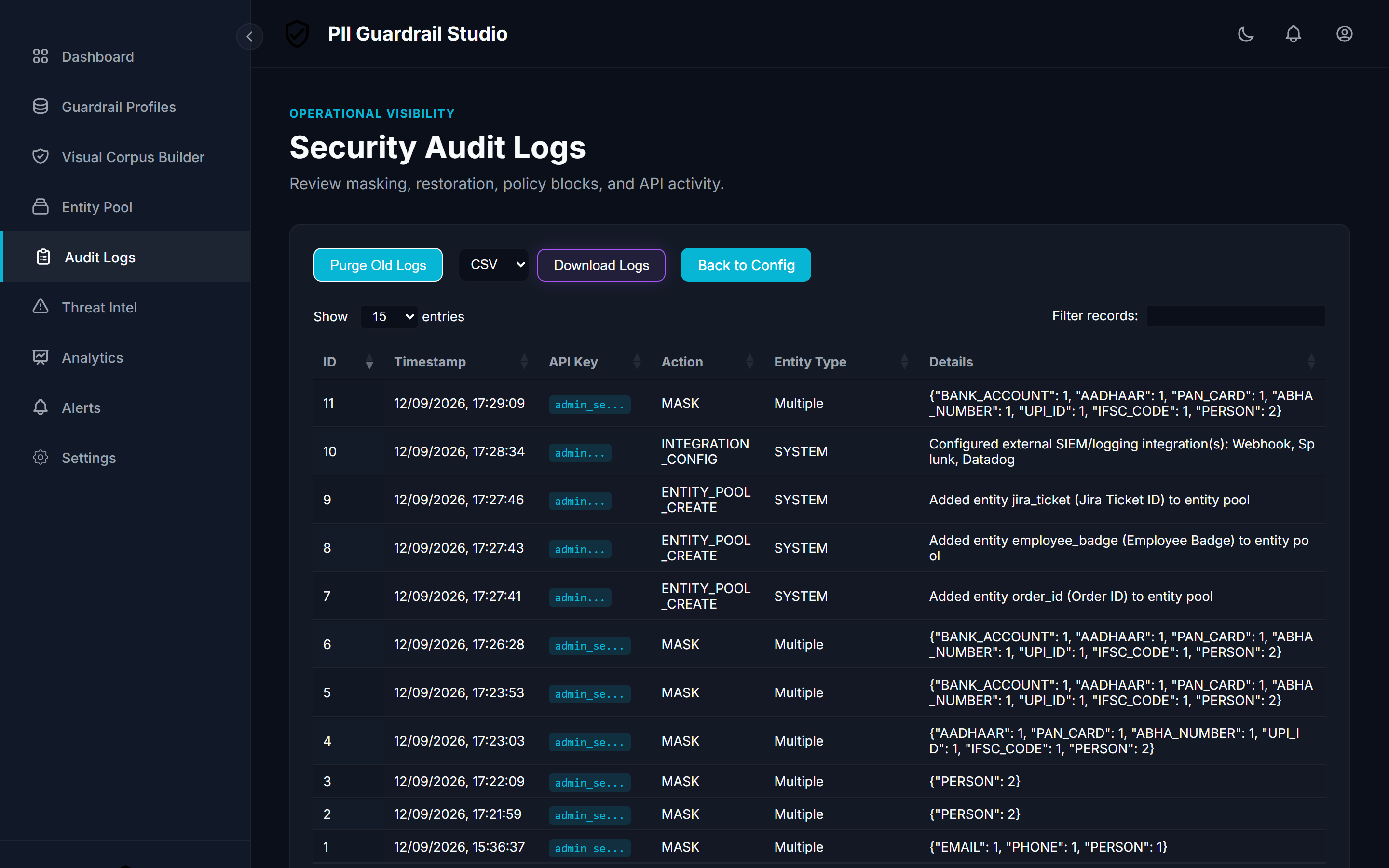
Task: Collapse the sidebar with the chevron button
Action: [x=250, y=36]
